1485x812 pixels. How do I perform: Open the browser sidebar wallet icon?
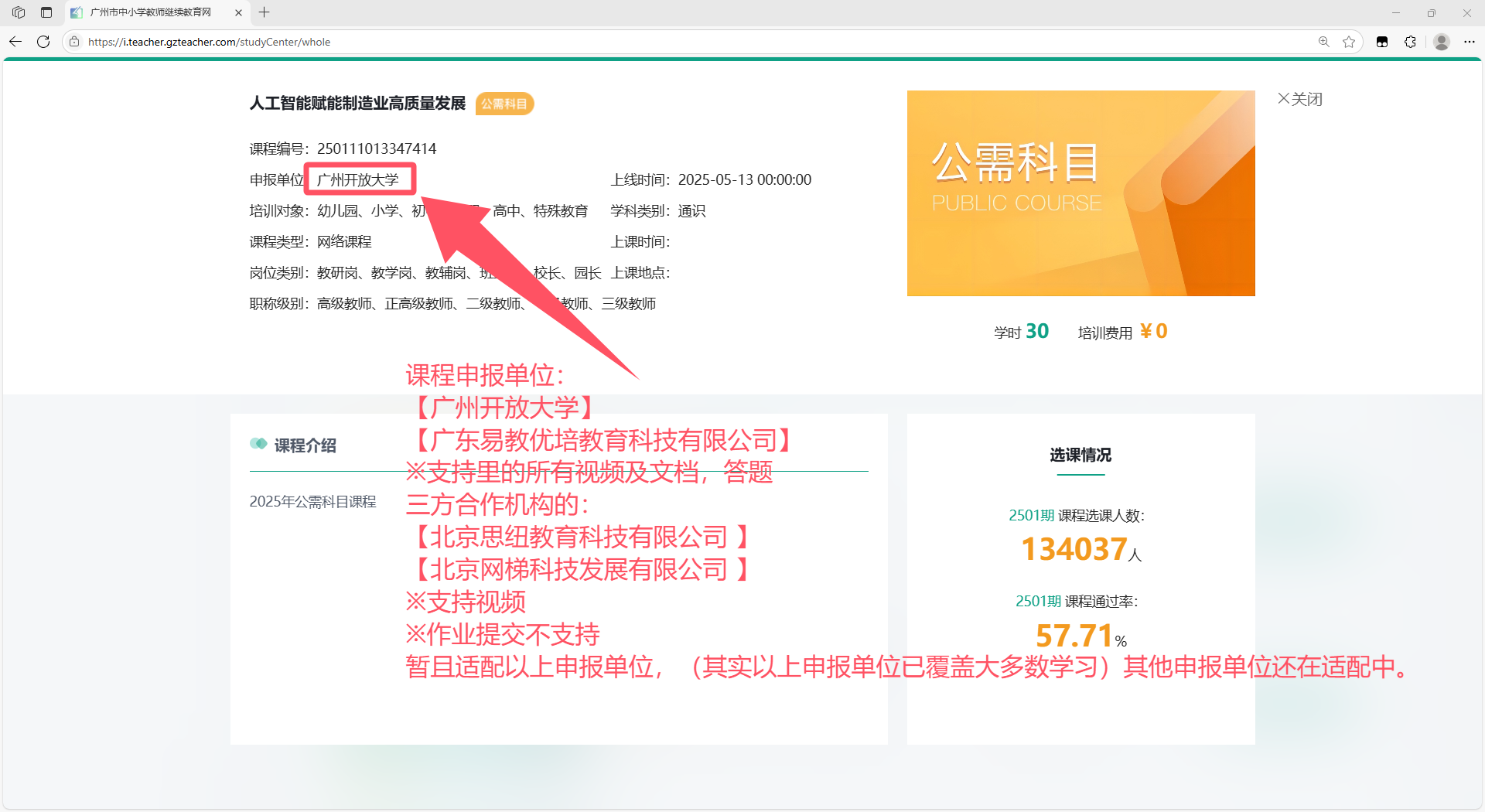1382,42
